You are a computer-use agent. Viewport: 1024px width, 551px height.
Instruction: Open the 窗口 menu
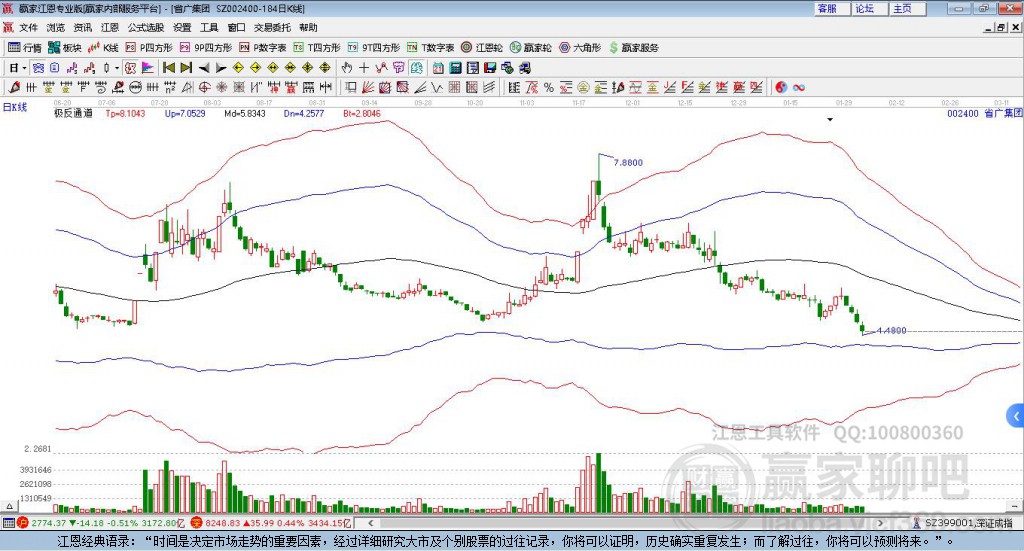click(x=236, y=27)
